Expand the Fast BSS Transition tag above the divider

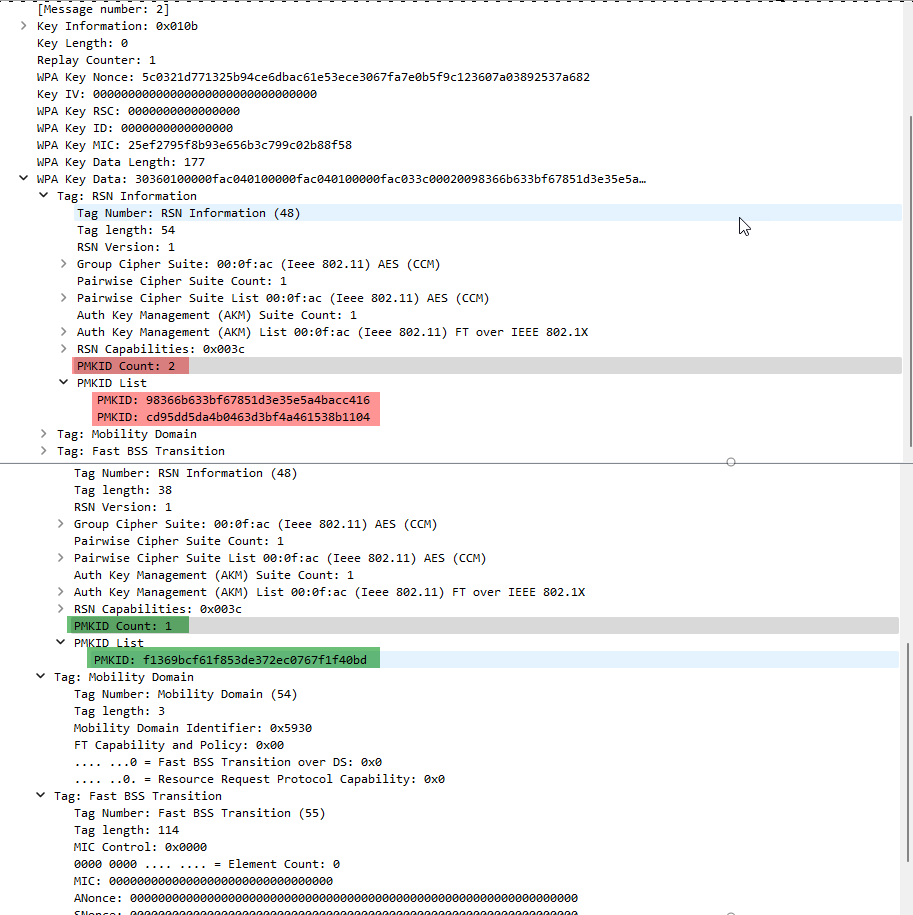click(43, 450)
